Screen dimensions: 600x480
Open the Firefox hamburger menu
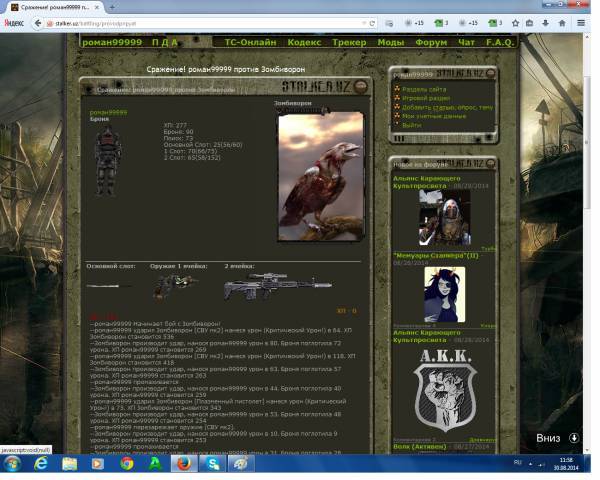point(581,23)
